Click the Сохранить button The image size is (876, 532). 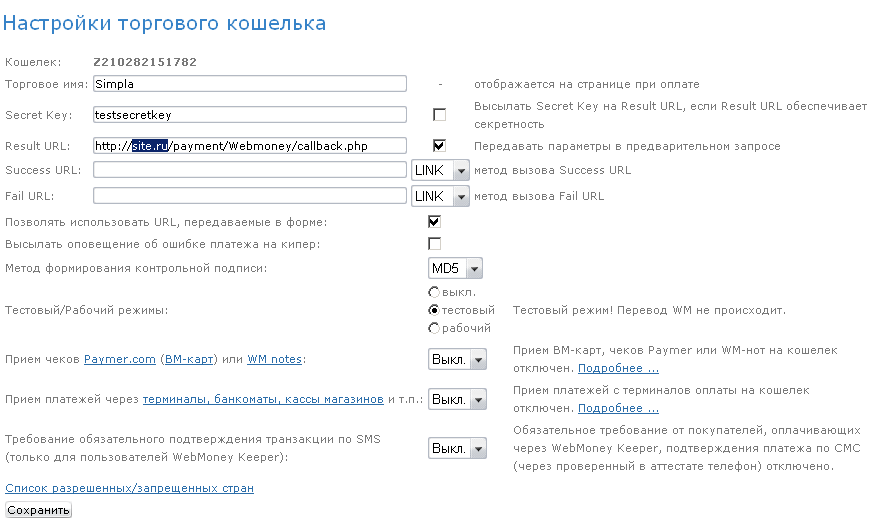coord(38,510)
